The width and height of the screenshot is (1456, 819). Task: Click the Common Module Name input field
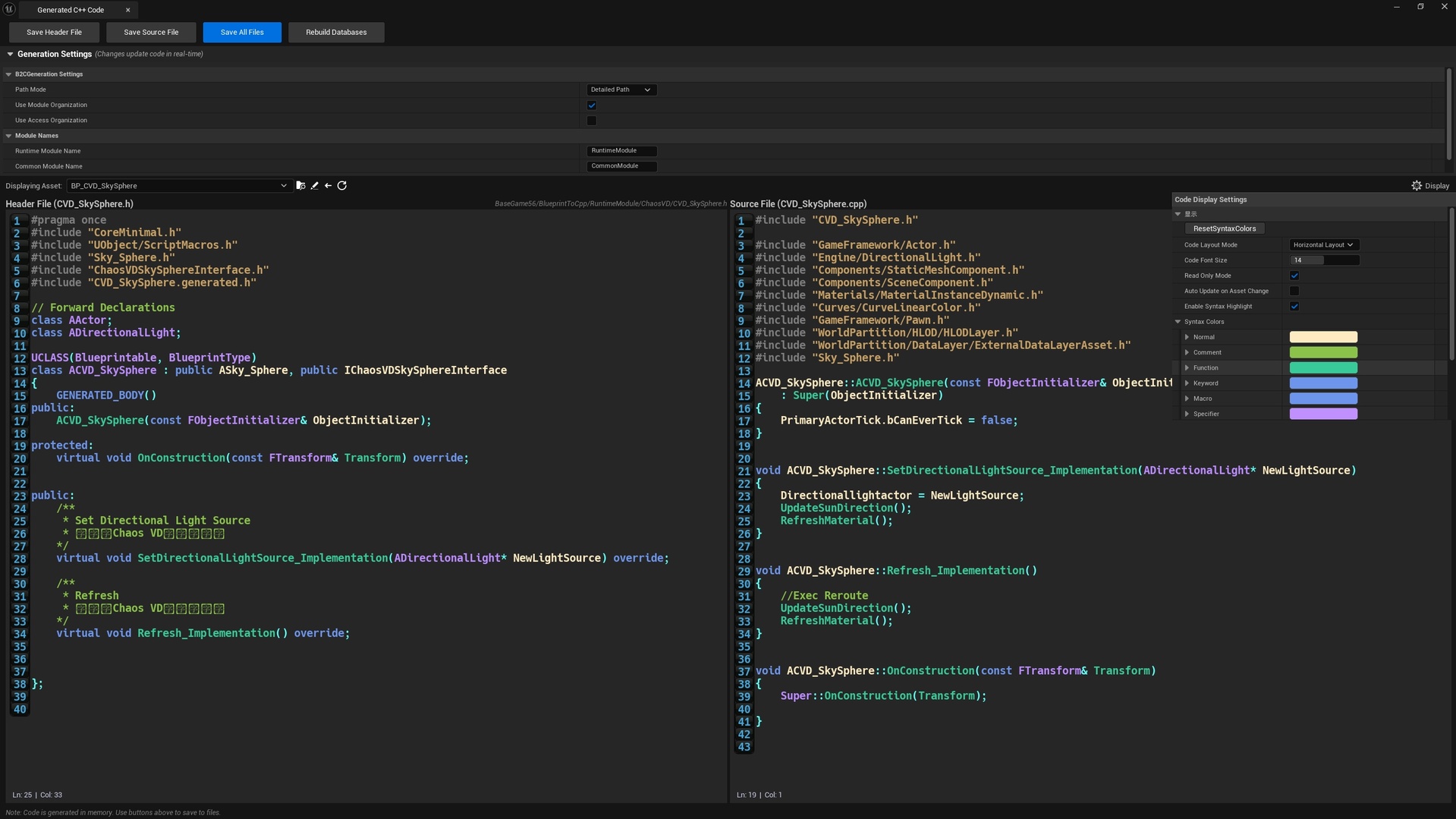click(x=621, y=166)
